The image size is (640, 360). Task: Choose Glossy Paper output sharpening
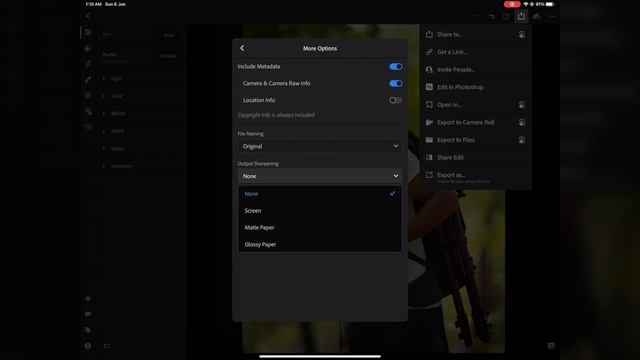pyautogui.click(x=320, y=244)
